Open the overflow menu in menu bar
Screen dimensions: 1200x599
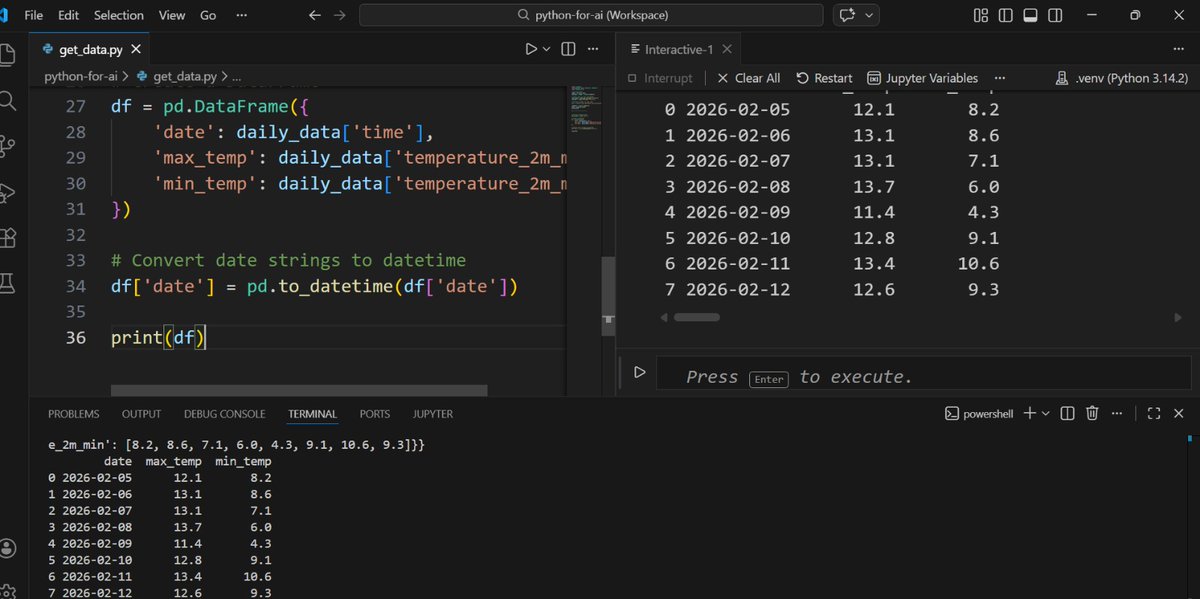243,15
